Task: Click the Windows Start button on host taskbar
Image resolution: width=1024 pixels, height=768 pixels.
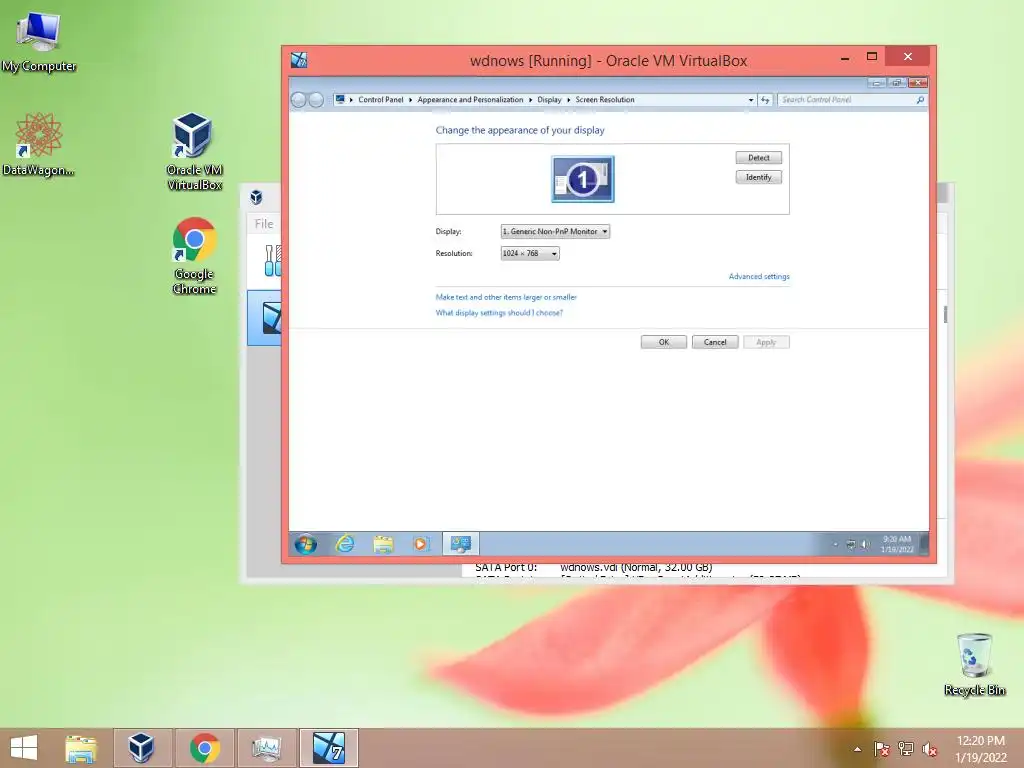Action: tap(24, 748)
